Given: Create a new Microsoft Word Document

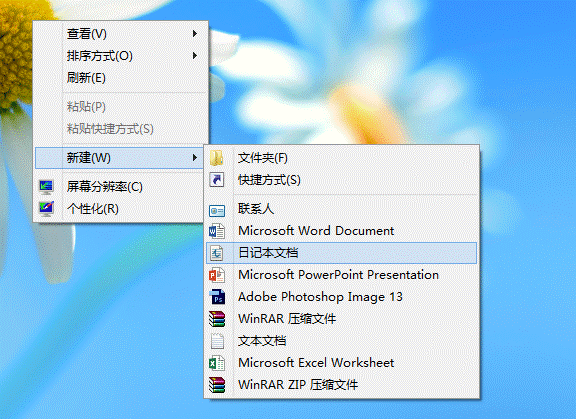Looking at the screenshot, I should (342, 231).
